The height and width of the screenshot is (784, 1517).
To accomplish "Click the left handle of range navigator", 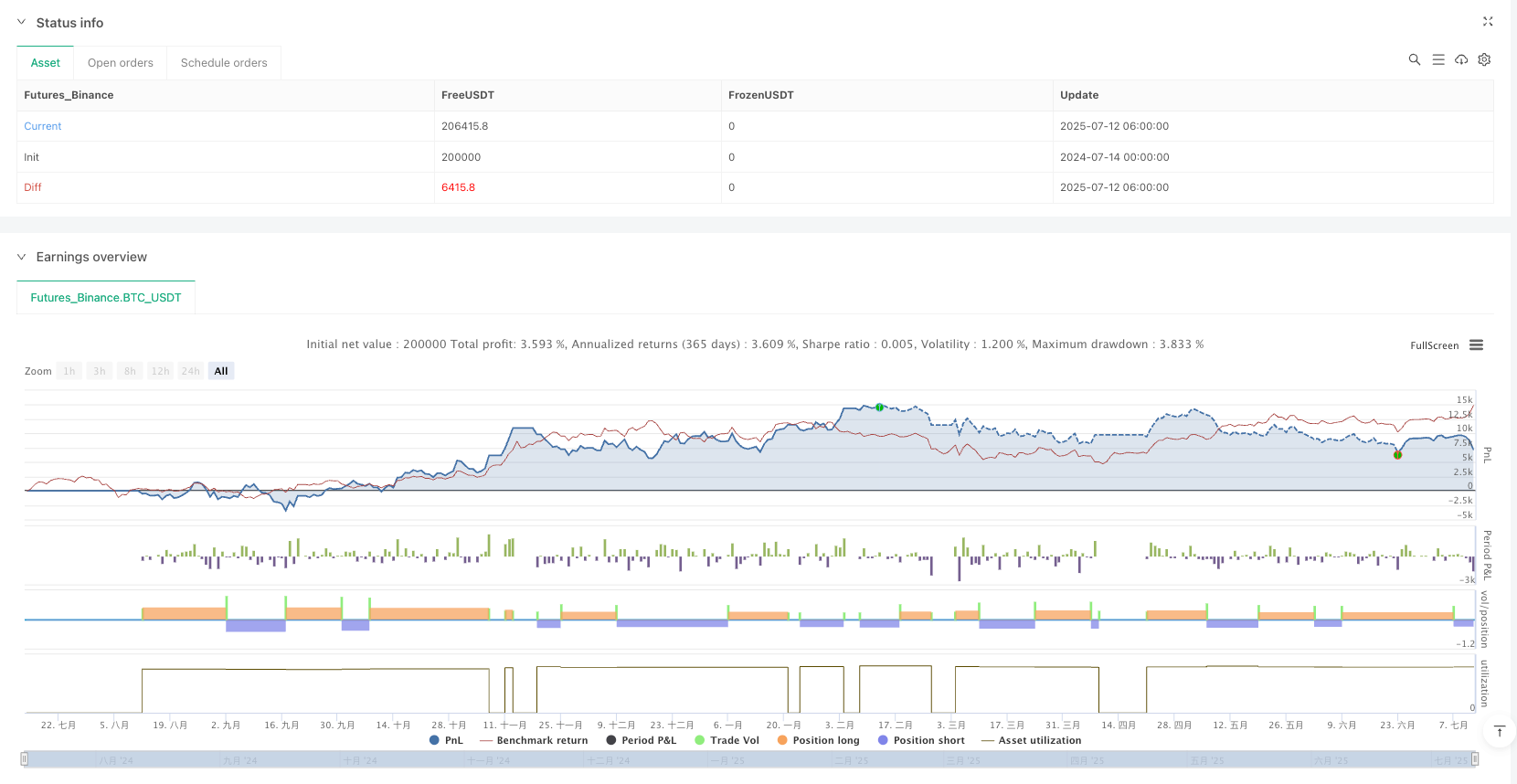I will [x=25, y=758].
